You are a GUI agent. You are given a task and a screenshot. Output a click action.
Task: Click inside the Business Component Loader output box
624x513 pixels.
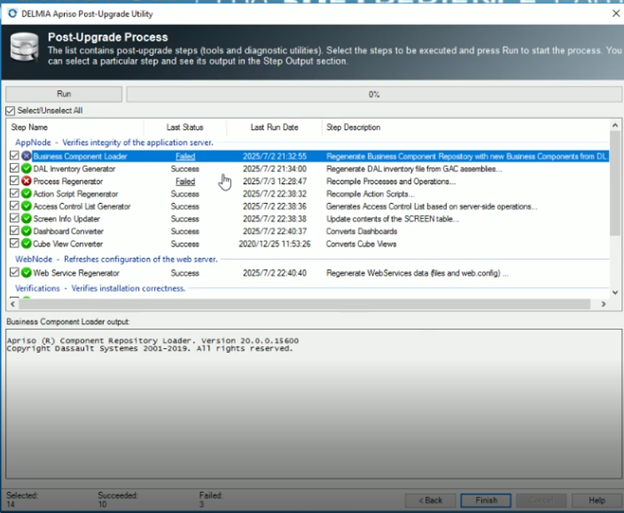click(x=314, y=404)
